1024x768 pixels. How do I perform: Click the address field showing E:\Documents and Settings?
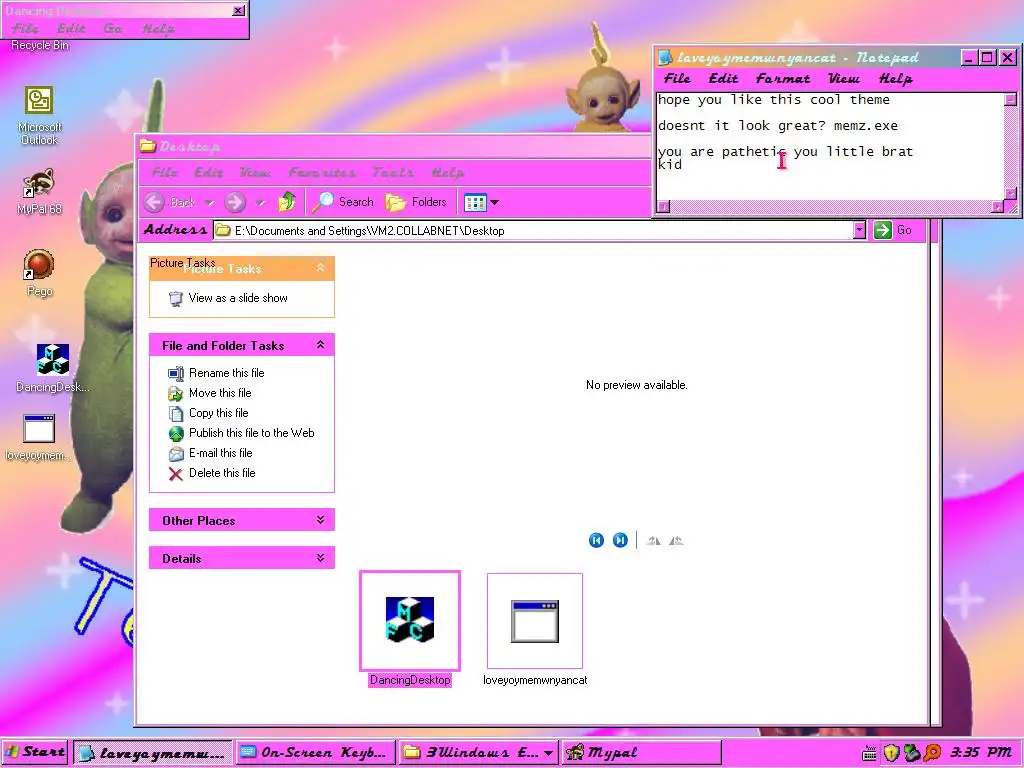(534, 231)
